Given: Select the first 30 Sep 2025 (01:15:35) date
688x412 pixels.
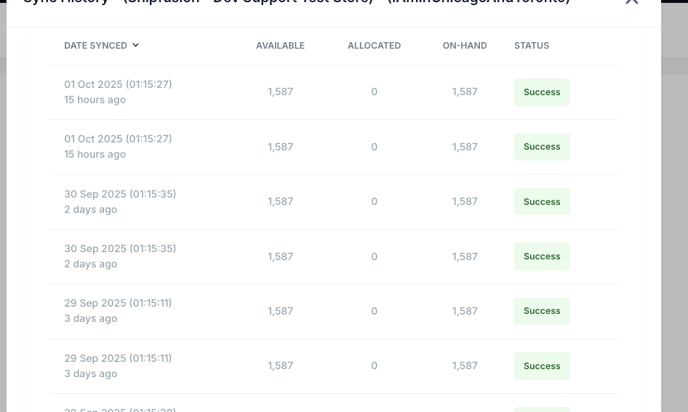Looking at the screenshot, I should coord(120,194).
